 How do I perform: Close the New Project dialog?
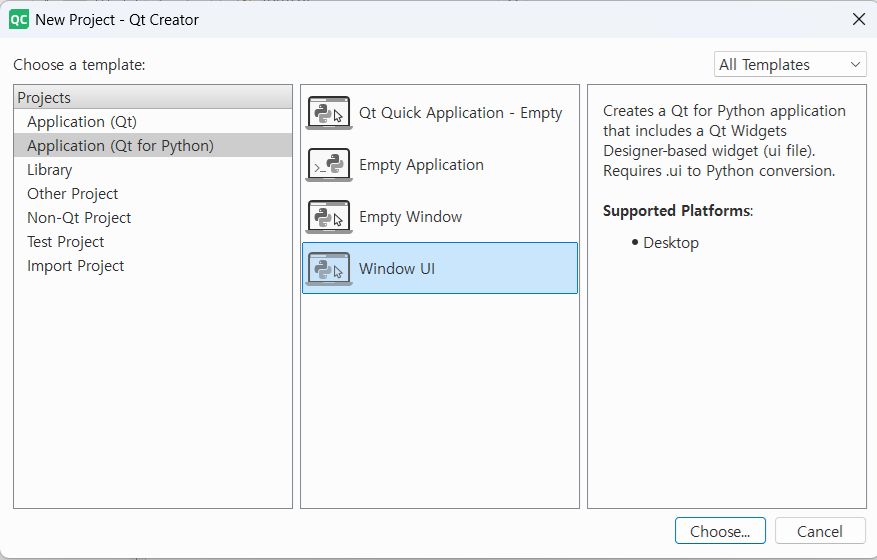[x=859, y=20]
